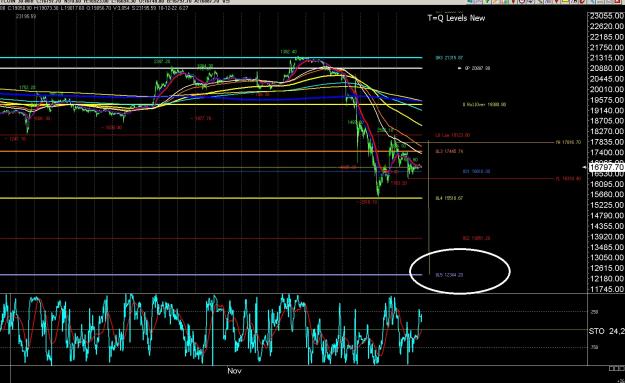
Task: Select the current price tag 16797.70
Action: 607,167
